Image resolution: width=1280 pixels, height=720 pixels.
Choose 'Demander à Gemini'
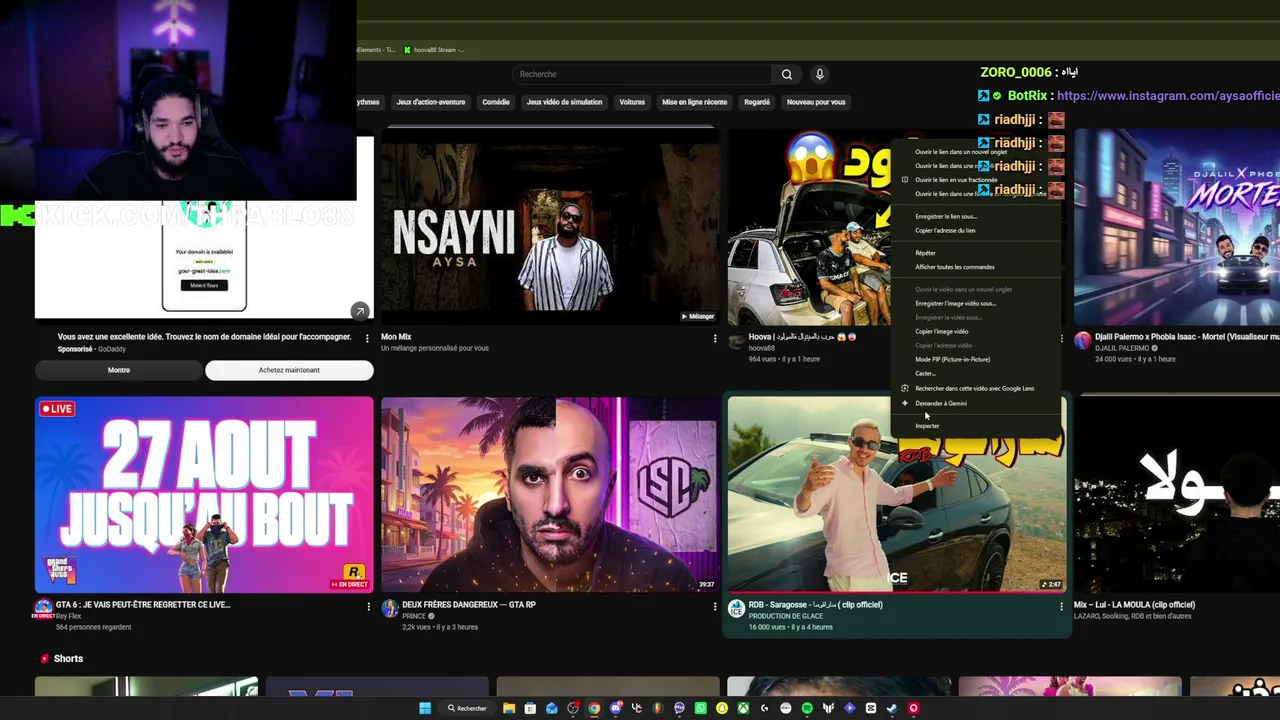941,403
